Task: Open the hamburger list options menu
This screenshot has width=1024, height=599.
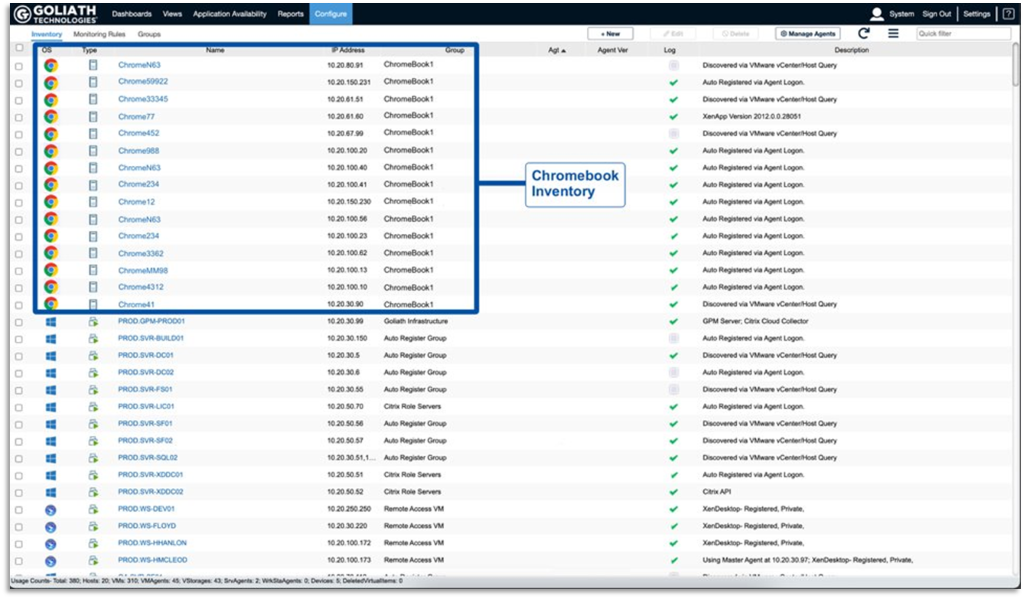Action: click(893, 33)
